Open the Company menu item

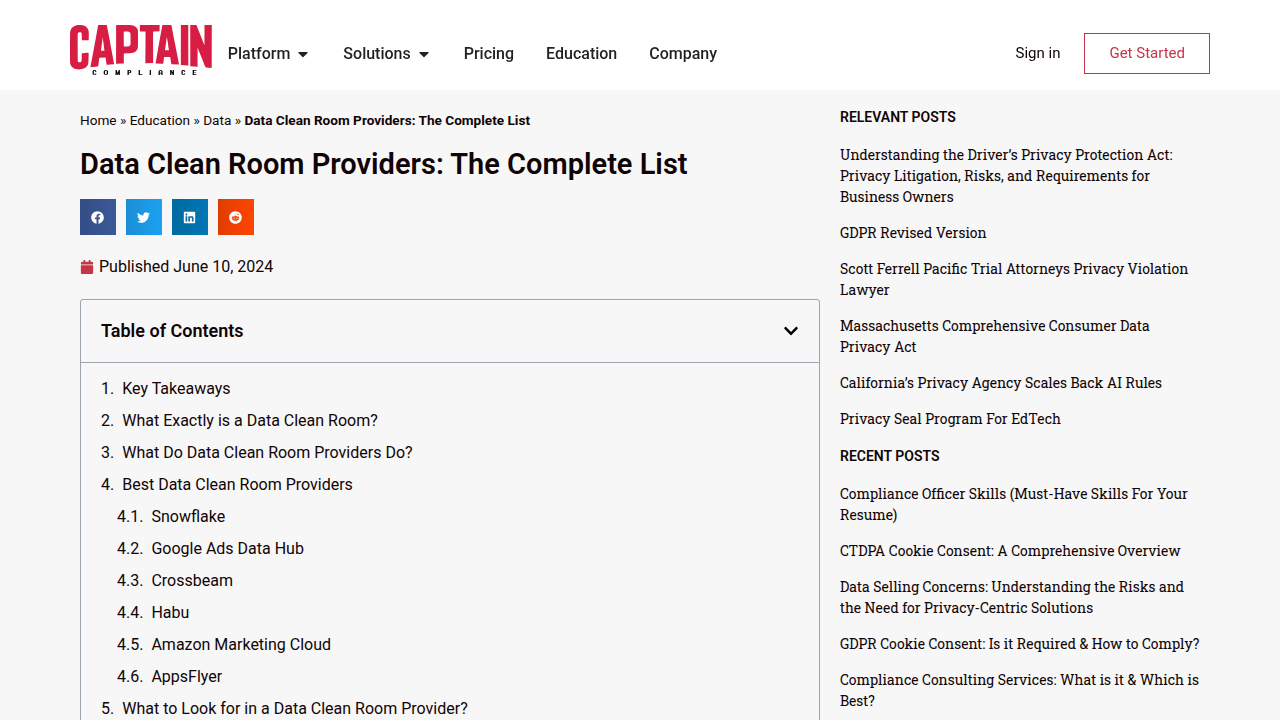tap(683, 54)
